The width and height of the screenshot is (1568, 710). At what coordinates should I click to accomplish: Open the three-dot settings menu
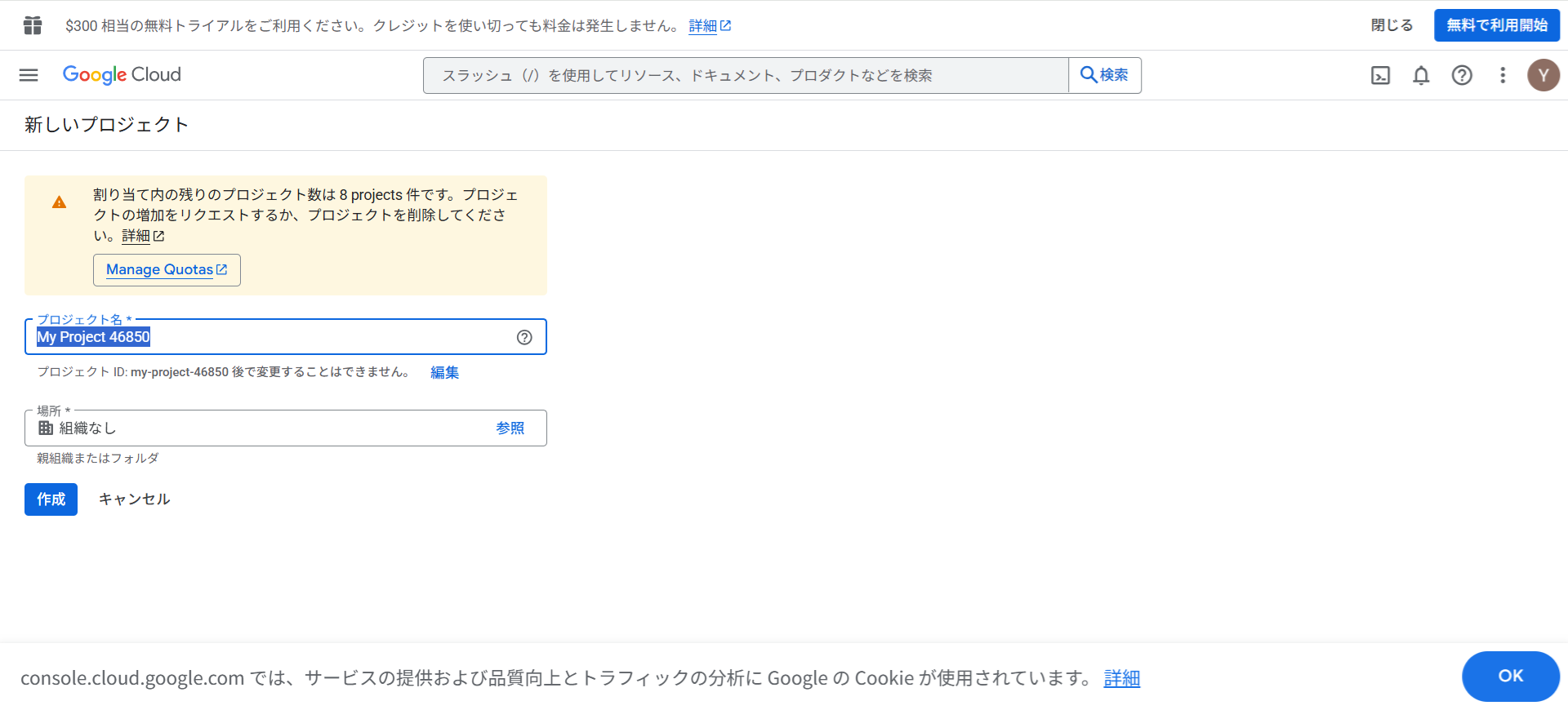coord(1503,76)
